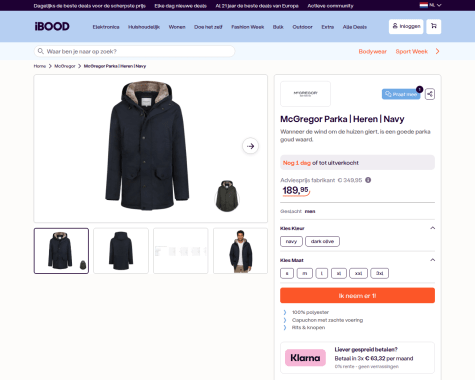The width and height of the screenshot is (475, 380).
Task: Select the navy color option
Action: [x=291, y=241]
